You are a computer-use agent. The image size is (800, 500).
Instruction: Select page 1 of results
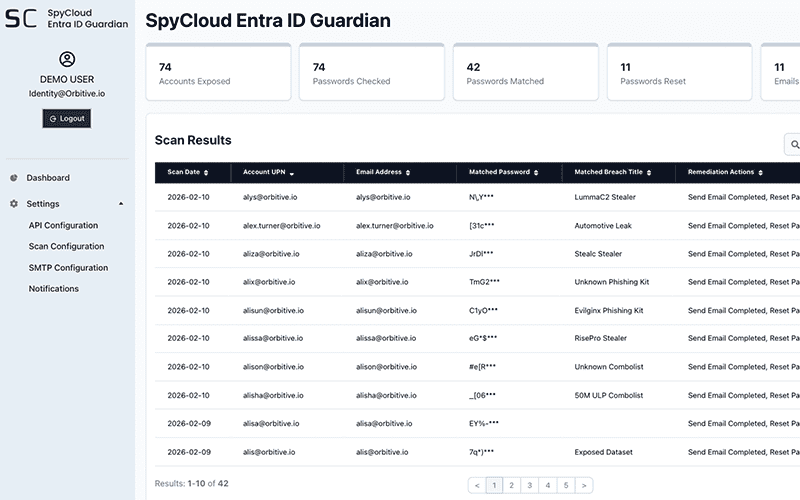pyautogui.click(x=494, y=485)
